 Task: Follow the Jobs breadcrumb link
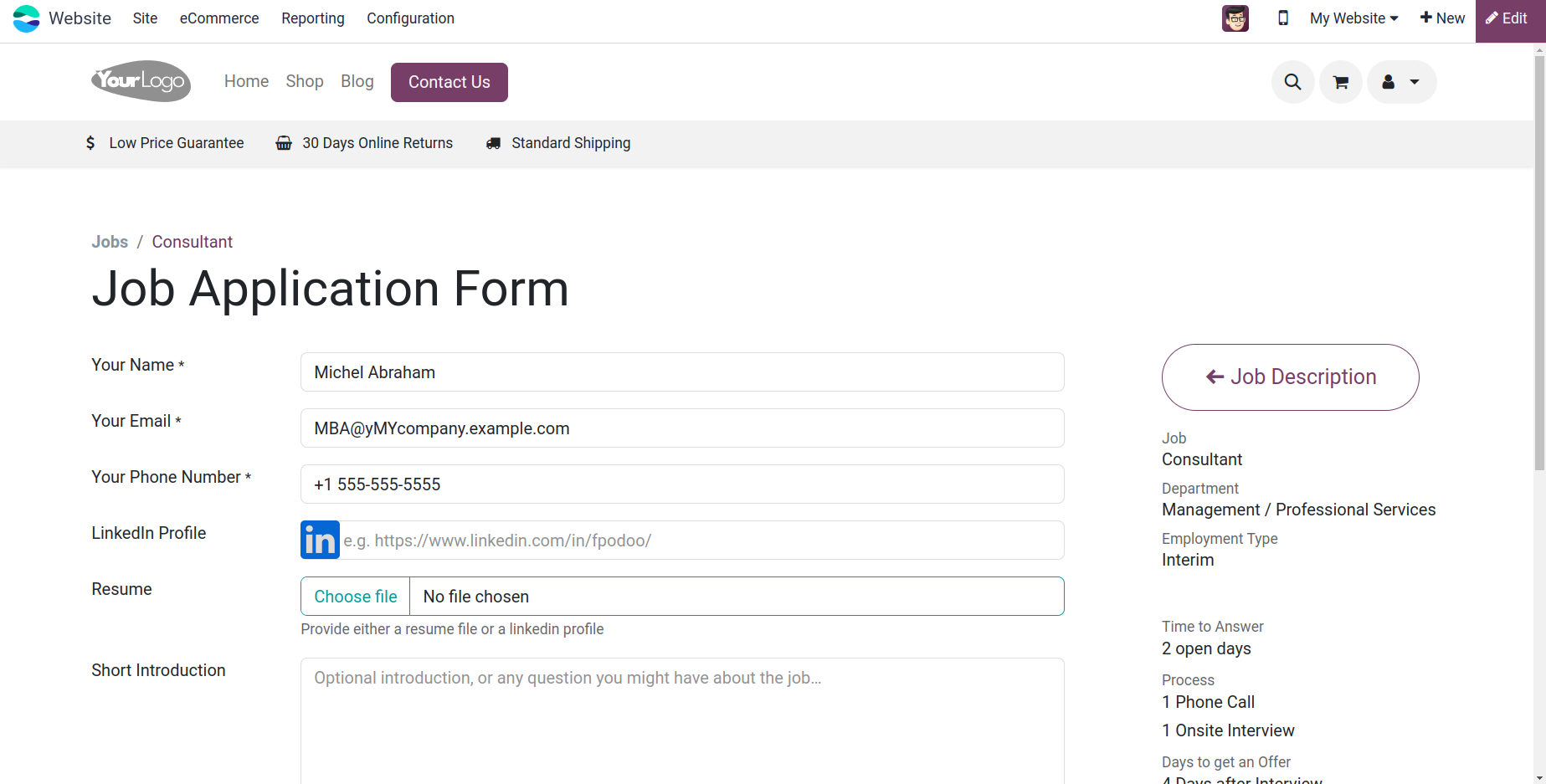point(110,242)
